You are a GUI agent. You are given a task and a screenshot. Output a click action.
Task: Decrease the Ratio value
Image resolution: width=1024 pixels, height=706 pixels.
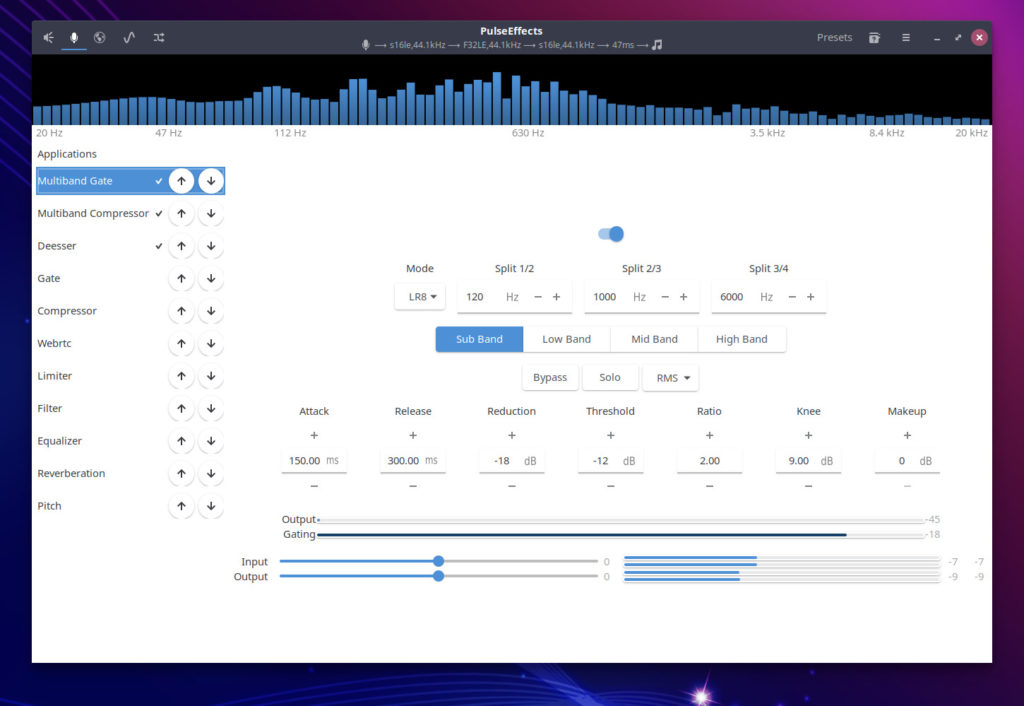[x=709, y=487]
